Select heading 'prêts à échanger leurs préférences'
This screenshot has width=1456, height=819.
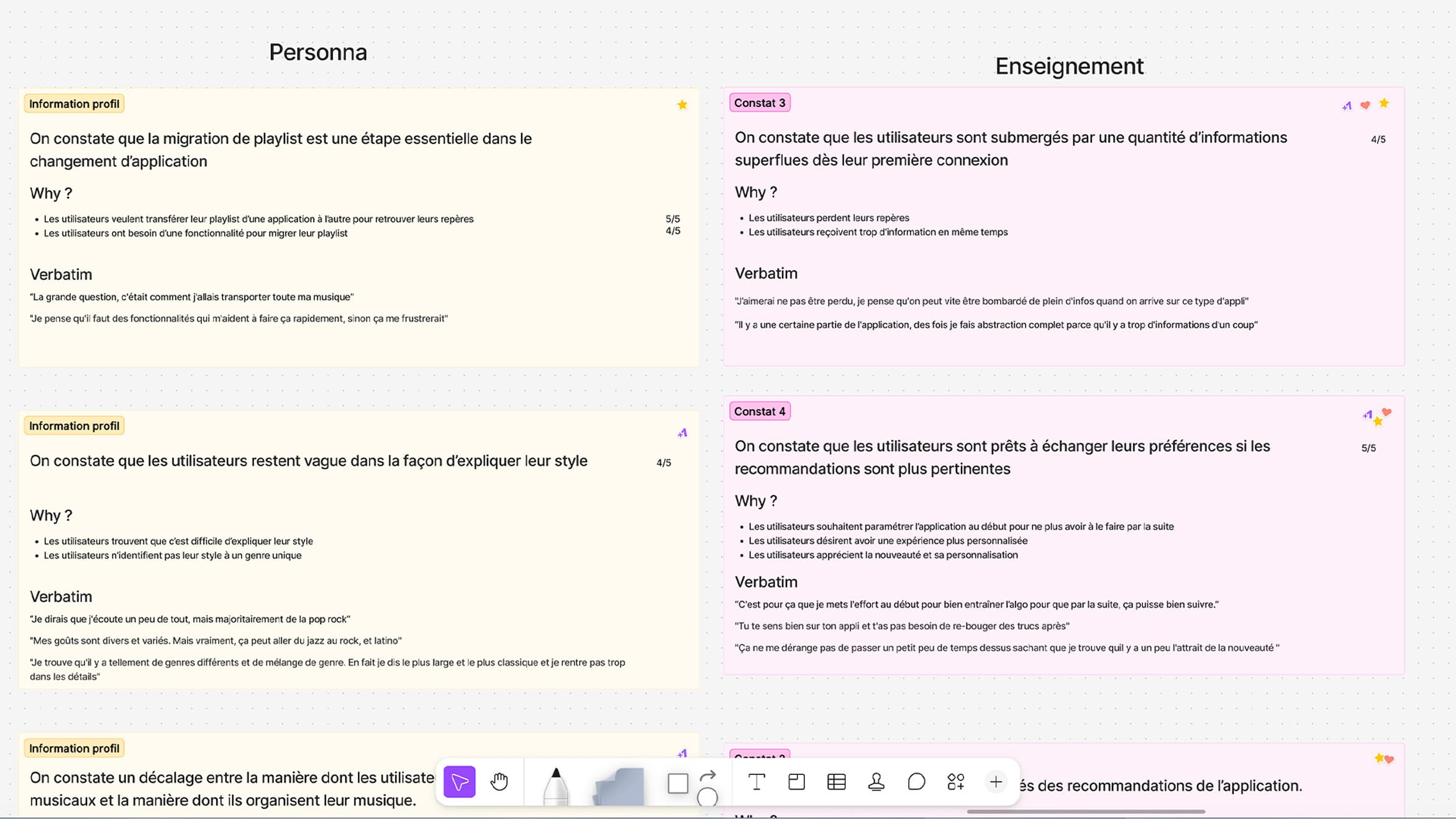(1003, 457)
